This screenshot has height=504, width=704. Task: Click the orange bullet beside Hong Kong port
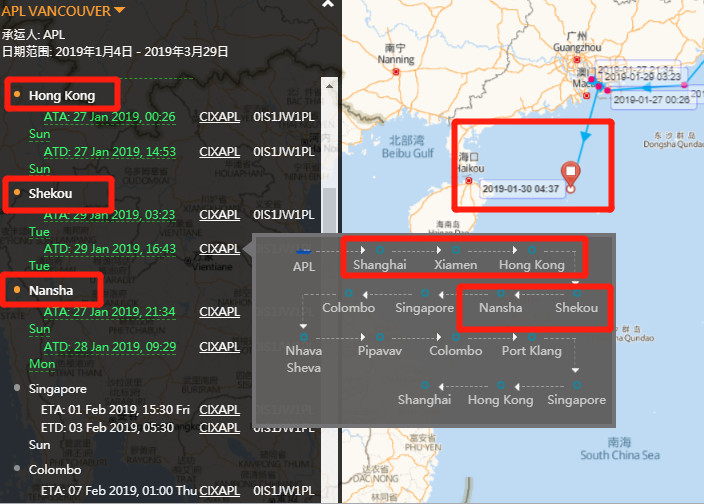[17, 94]
